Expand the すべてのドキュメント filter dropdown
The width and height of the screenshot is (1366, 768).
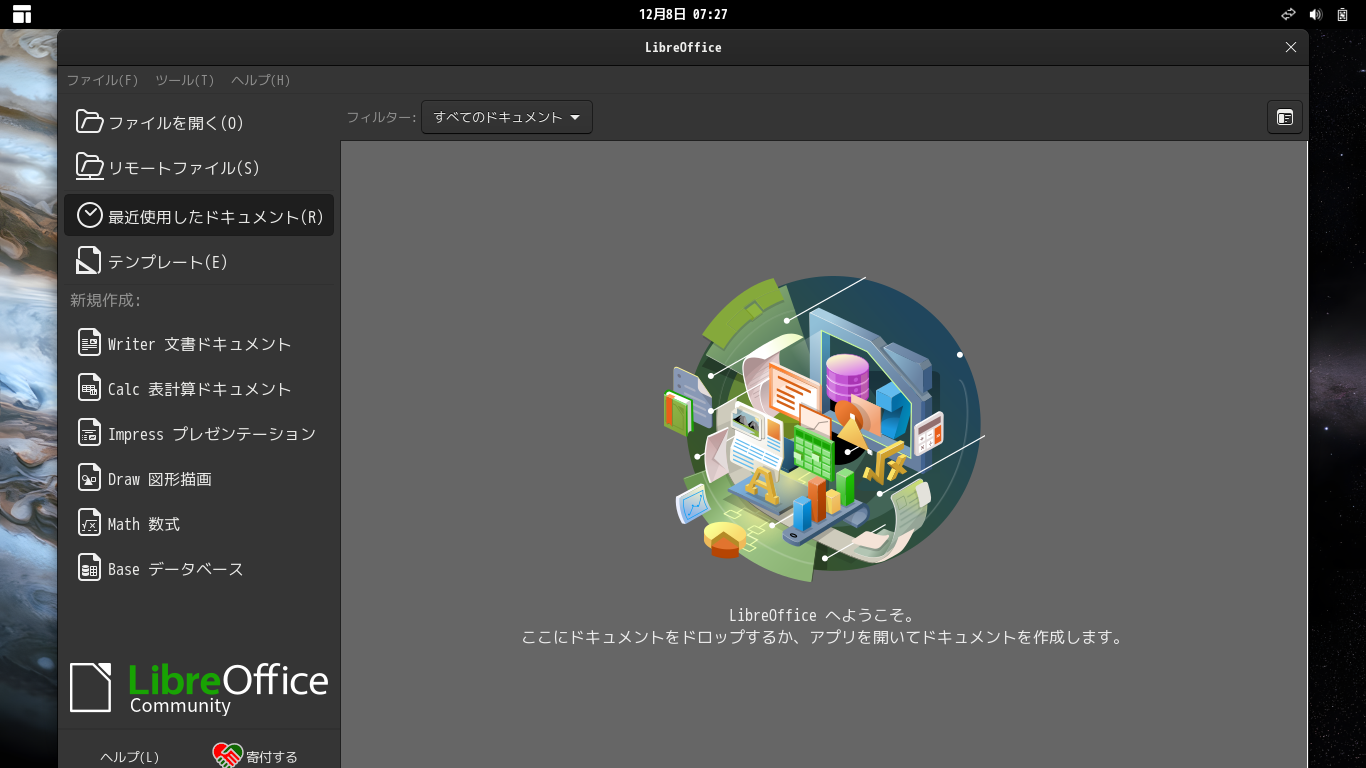click(x=507, y=117)
